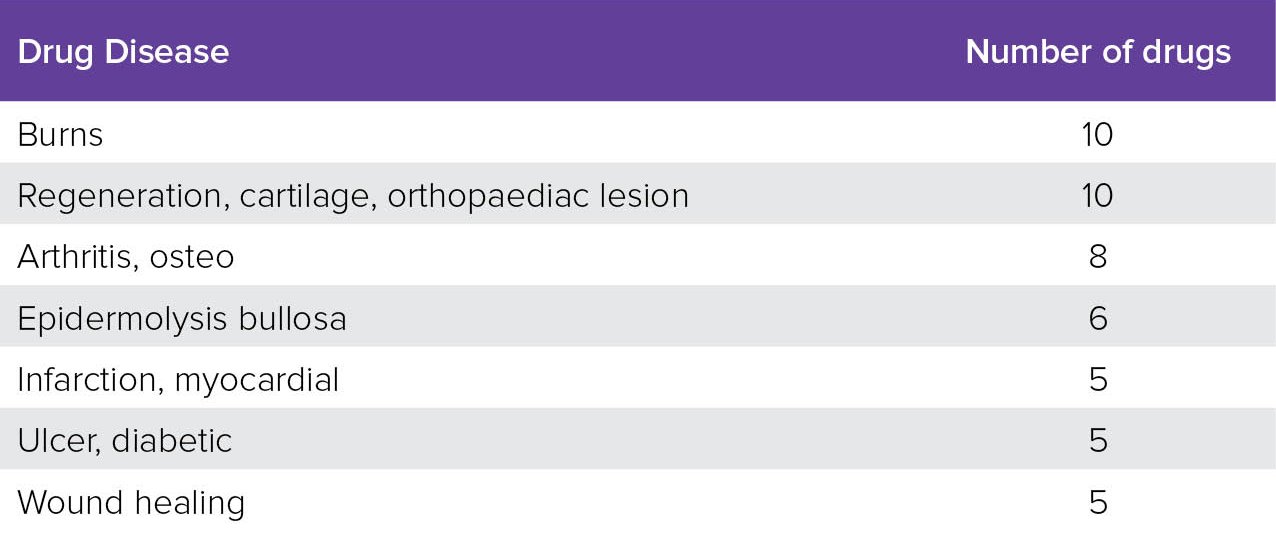
Task: Click the number 8 in the Arthritis row
Action: coord(1098,257)
